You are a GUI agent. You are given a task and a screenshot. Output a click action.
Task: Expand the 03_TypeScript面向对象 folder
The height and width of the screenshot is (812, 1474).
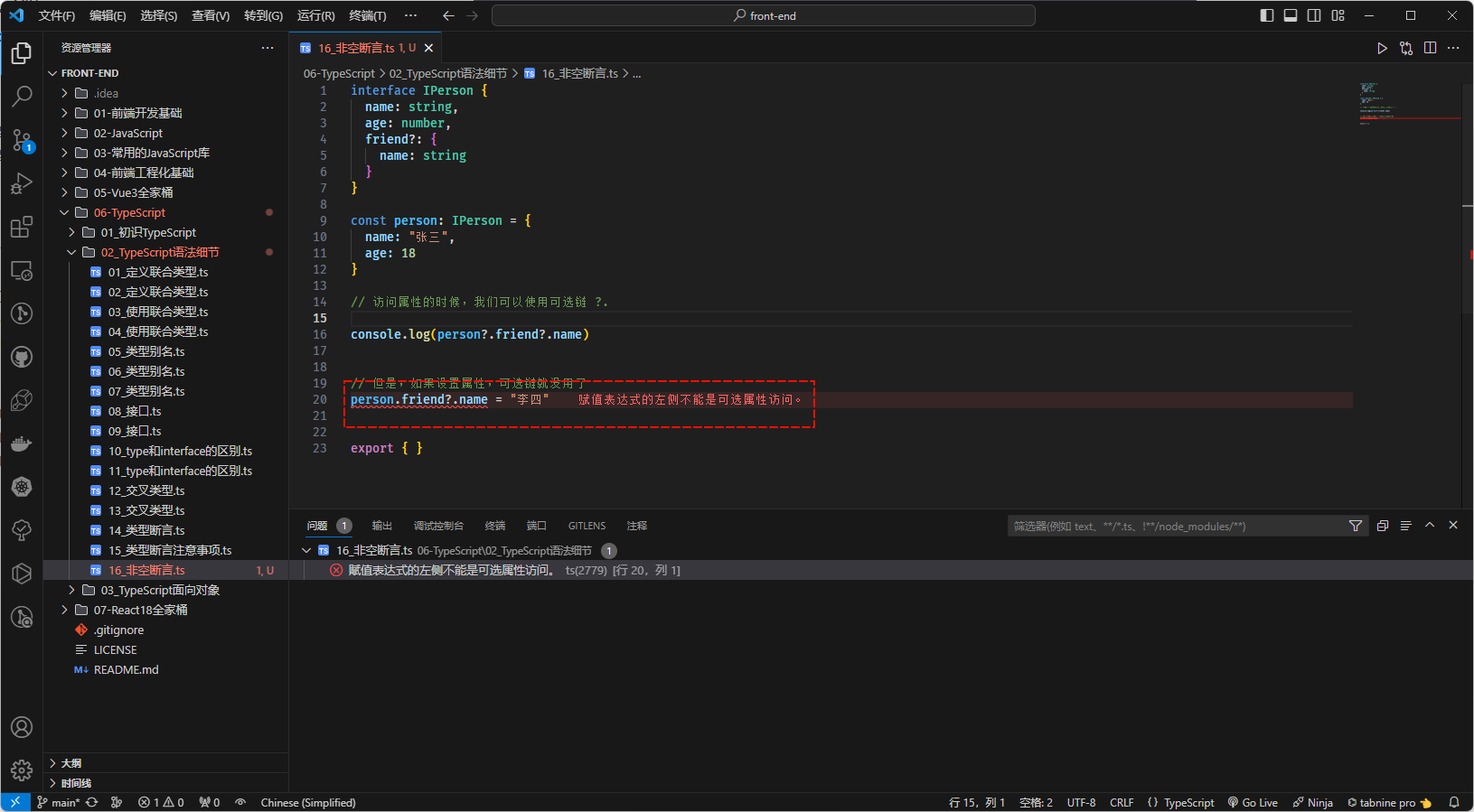pos(159,590)
